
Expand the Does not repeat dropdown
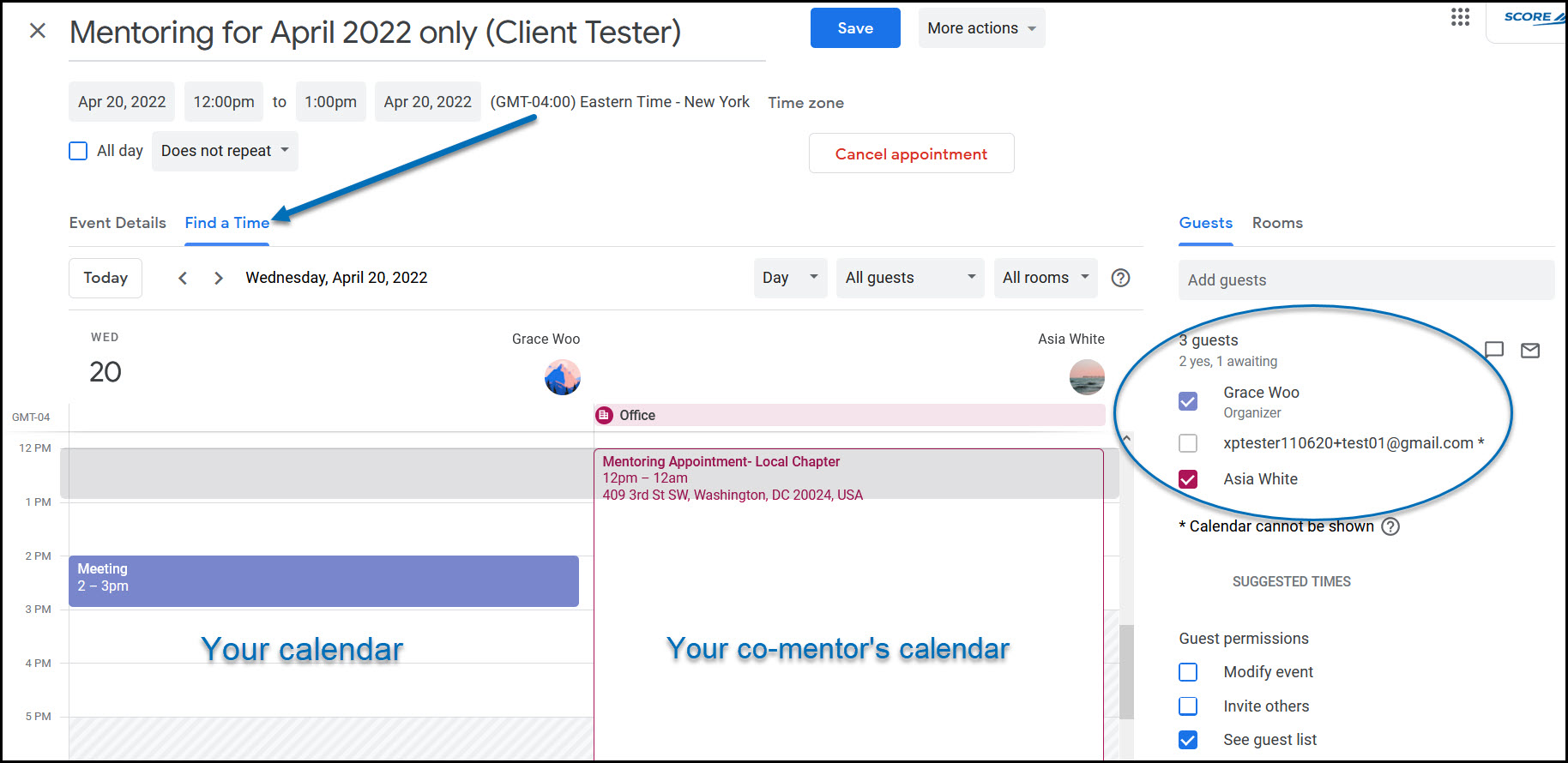[225, 151]
